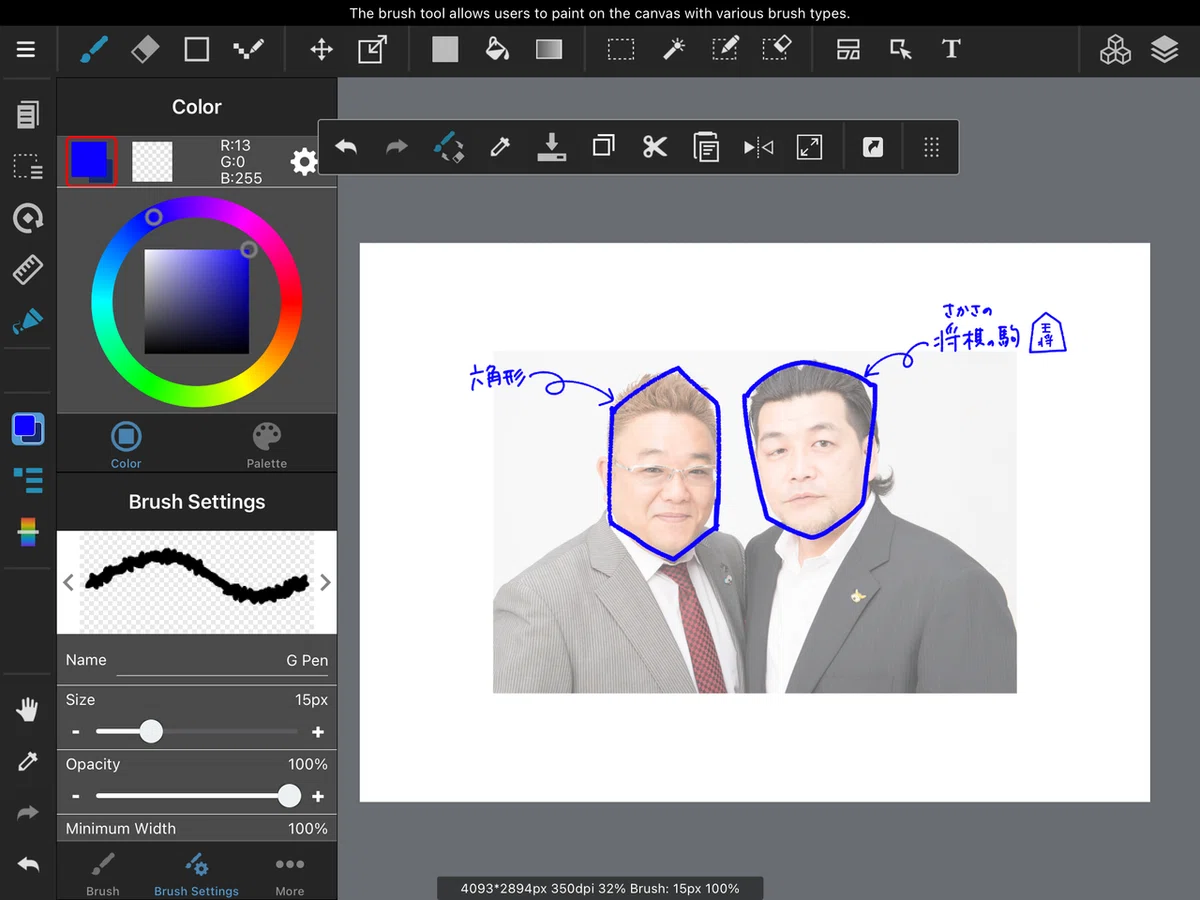Open the Brush bottom tab

(x=103, y=872)
